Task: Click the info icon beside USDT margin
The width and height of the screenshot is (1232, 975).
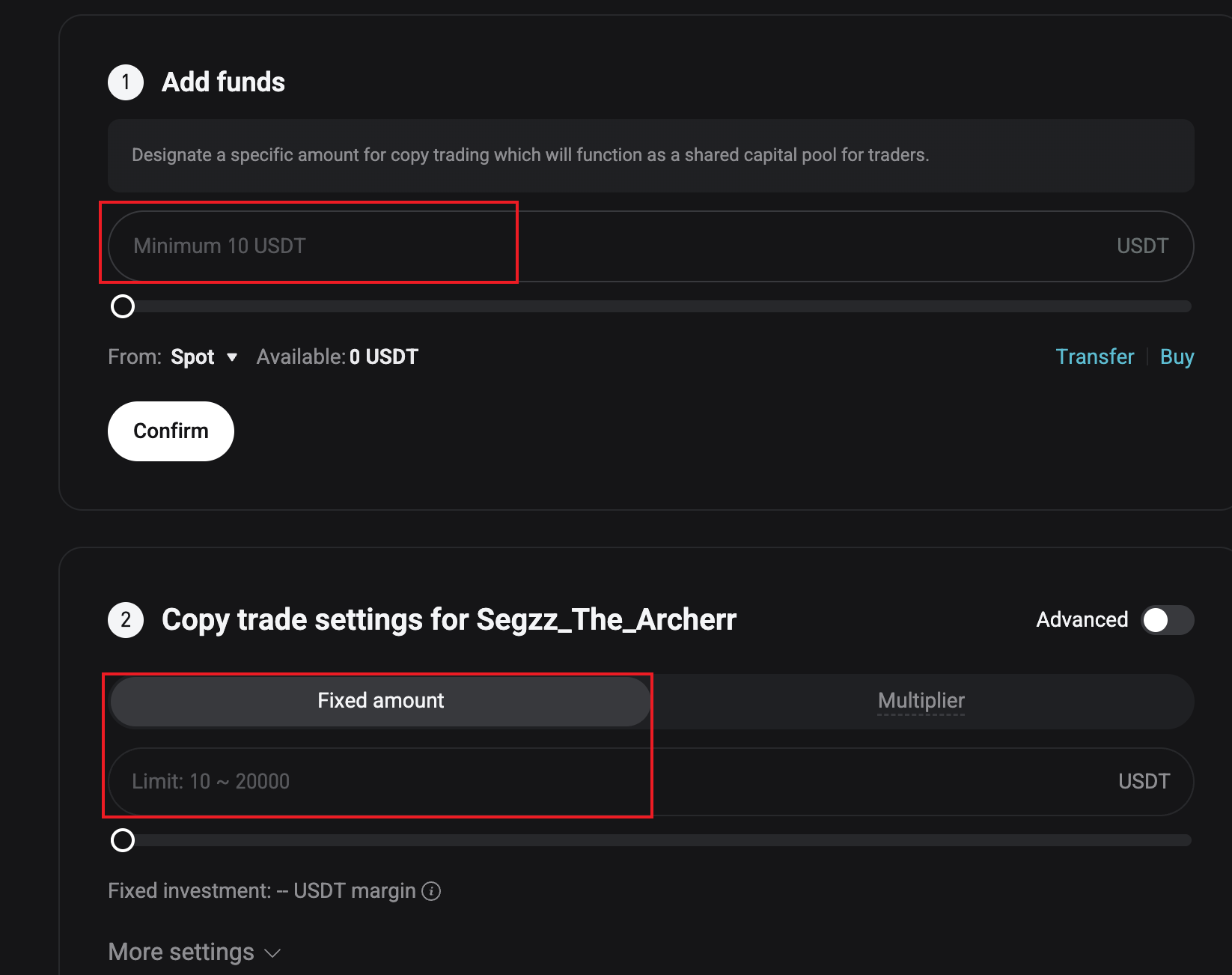Action: (x=431, y=891)
